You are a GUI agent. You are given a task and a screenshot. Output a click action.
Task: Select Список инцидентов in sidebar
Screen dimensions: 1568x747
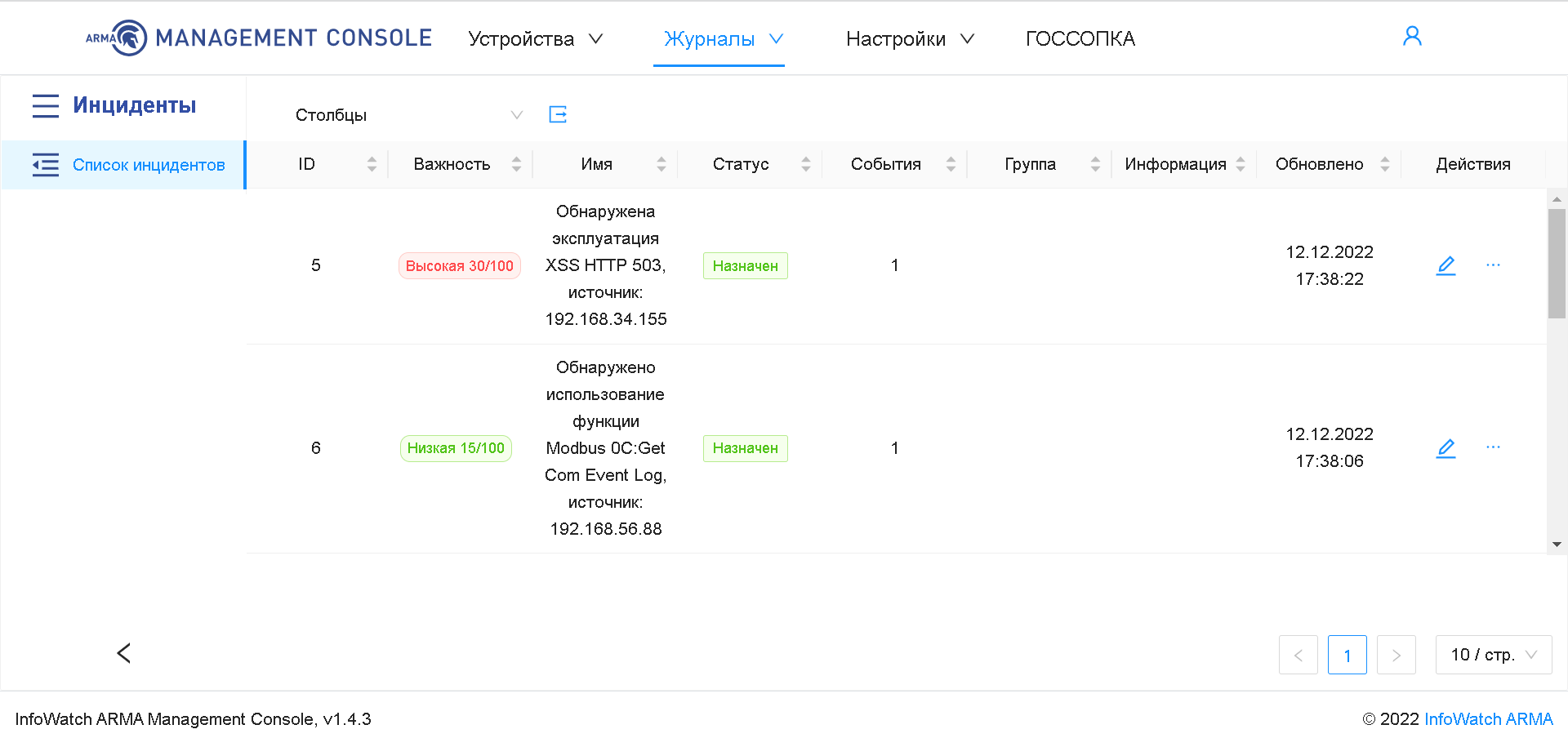point(149,165)
